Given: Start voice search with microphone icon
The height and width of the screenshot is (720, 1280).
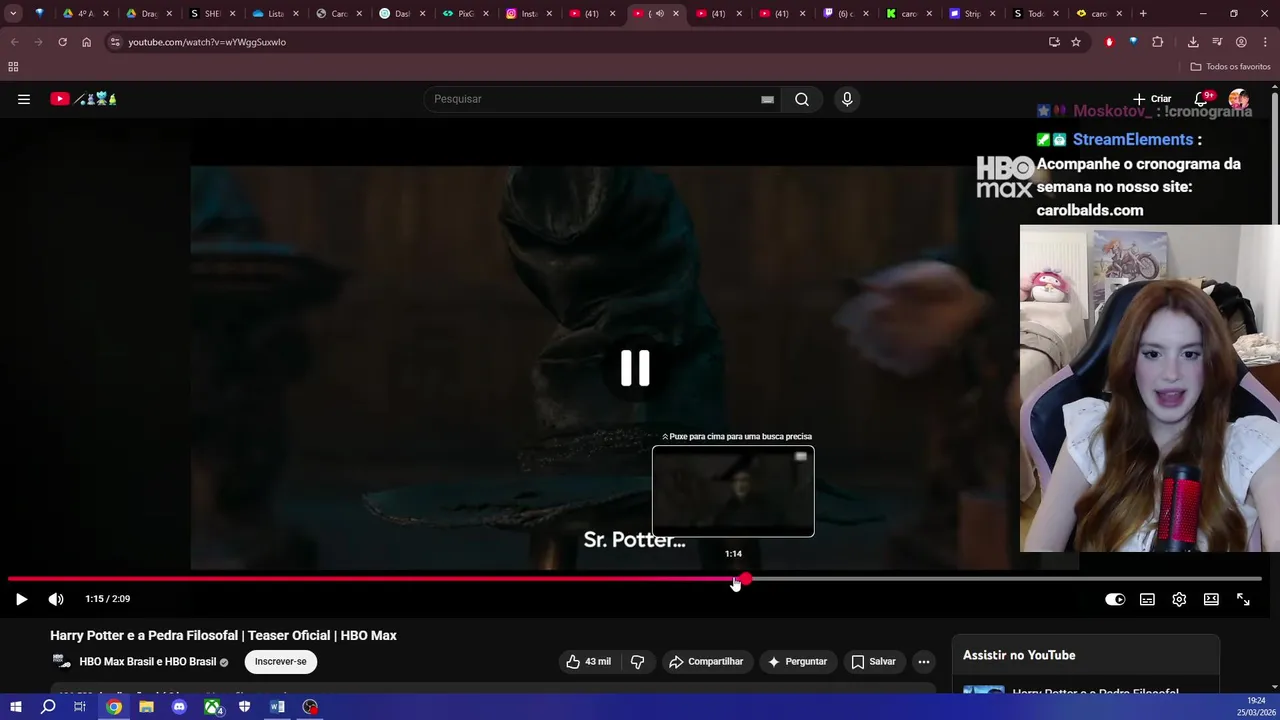Looking at the screenshot, I should coord(847,99).
